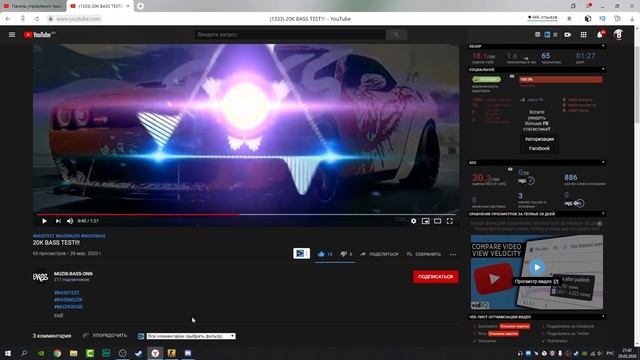Open Chrome from the taskbar
This screenshot has width=640, height=360.
click(57, 353)
